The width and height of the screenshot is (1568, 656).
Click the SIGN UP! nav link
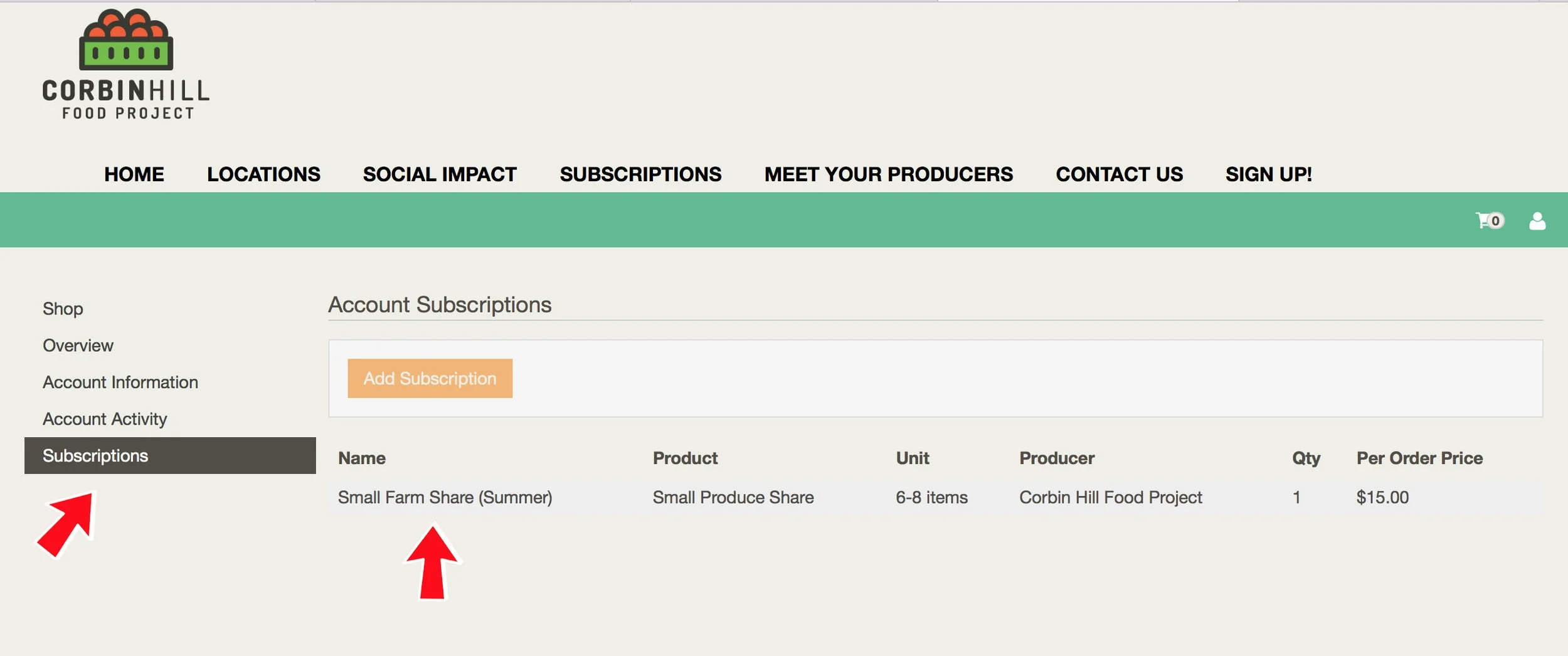point(1268,174)
